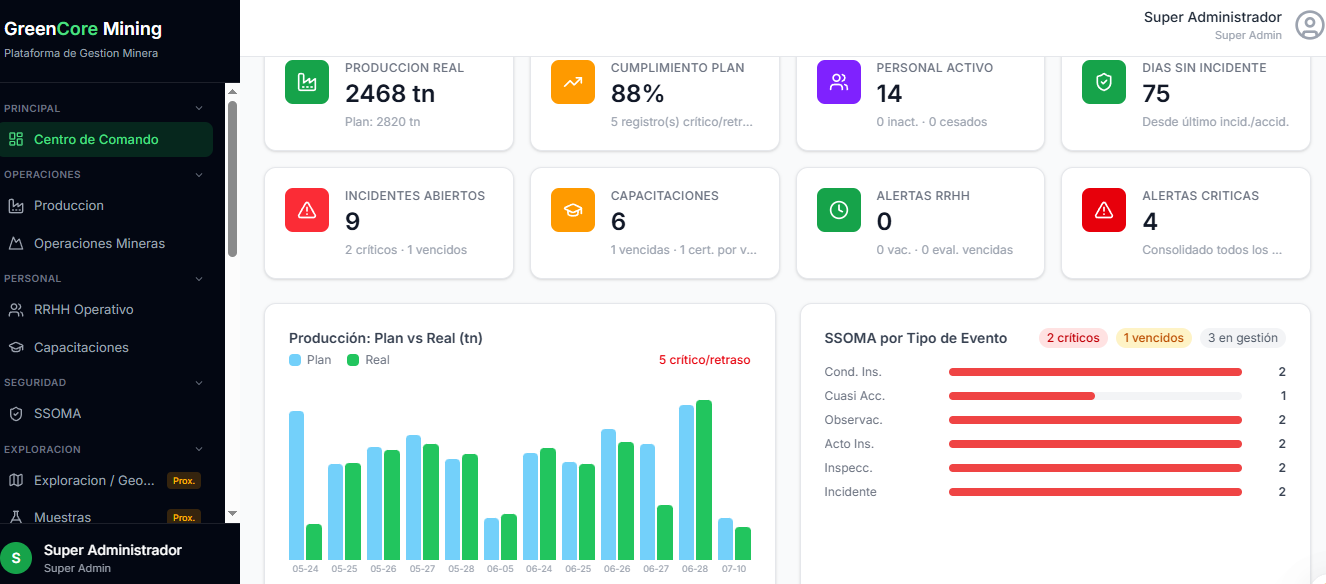
Task: Toggle the Real legend in production chart
Action: (368, 360)
